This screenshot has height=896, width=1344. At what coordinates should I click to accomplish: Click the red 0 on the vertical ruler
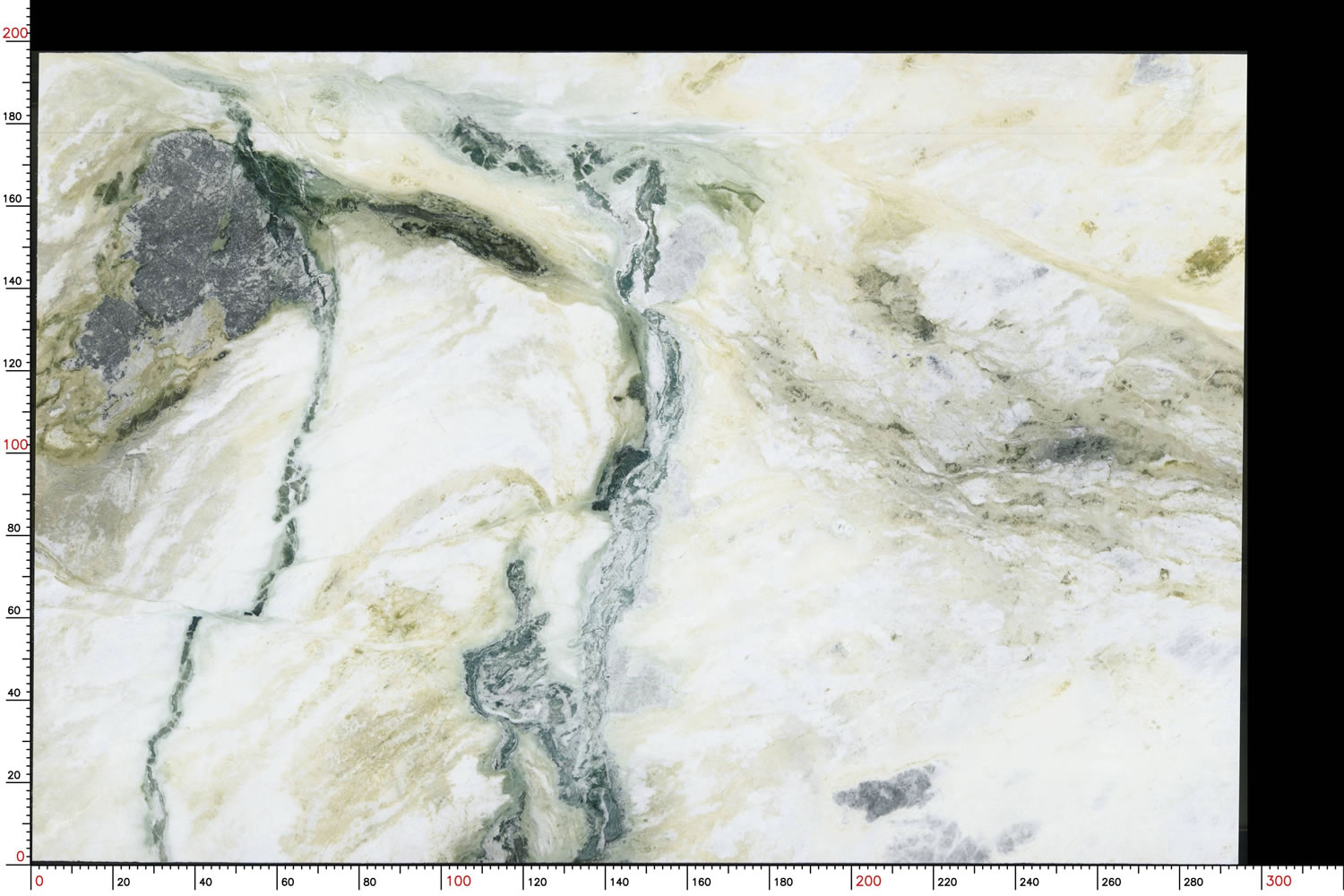click(21, 857)
